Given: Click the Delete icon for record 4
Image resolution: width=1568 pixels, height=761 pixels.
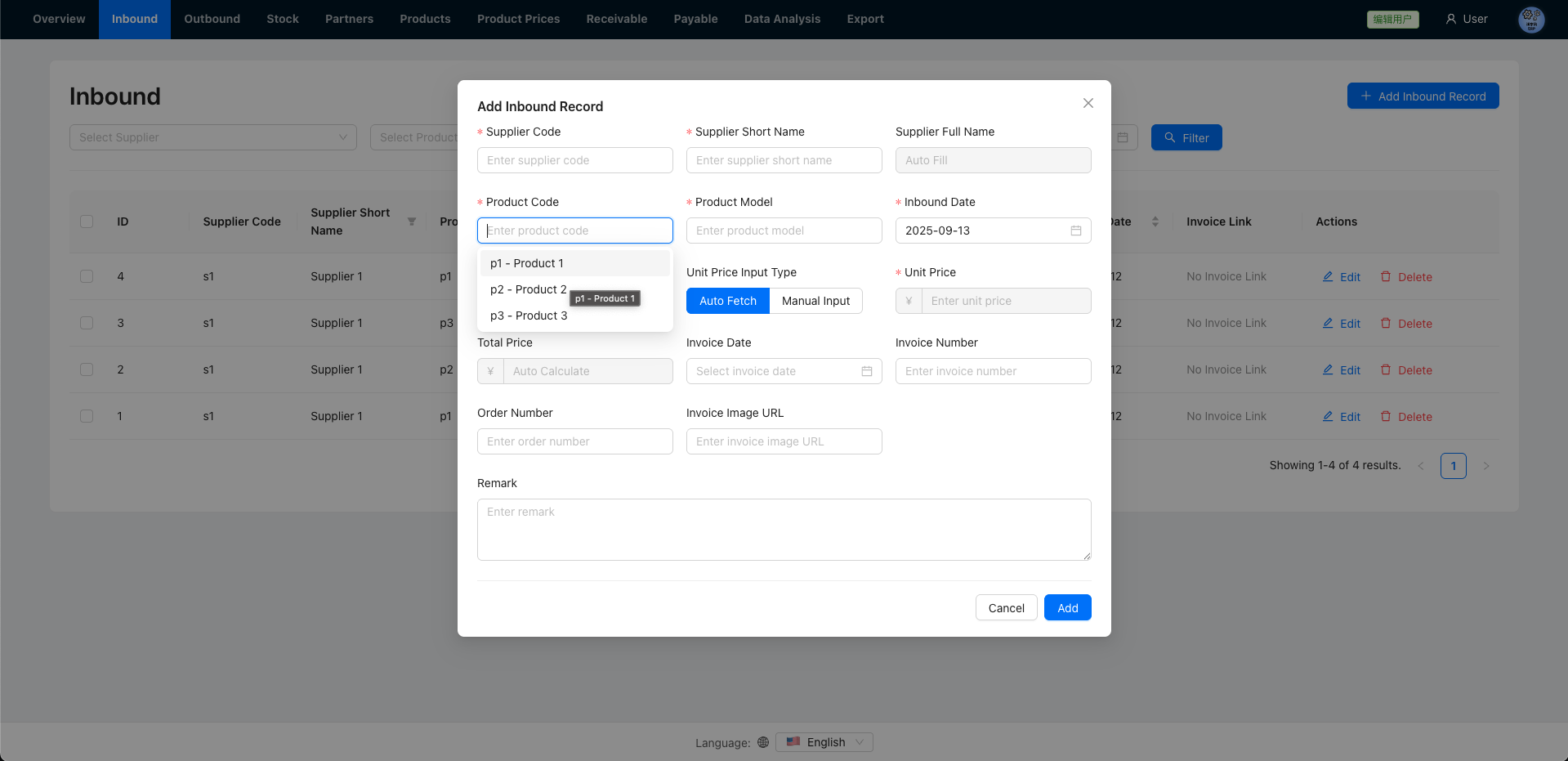Looking at the screenshot, I should pyautogui.click(x=1385, y=277).
